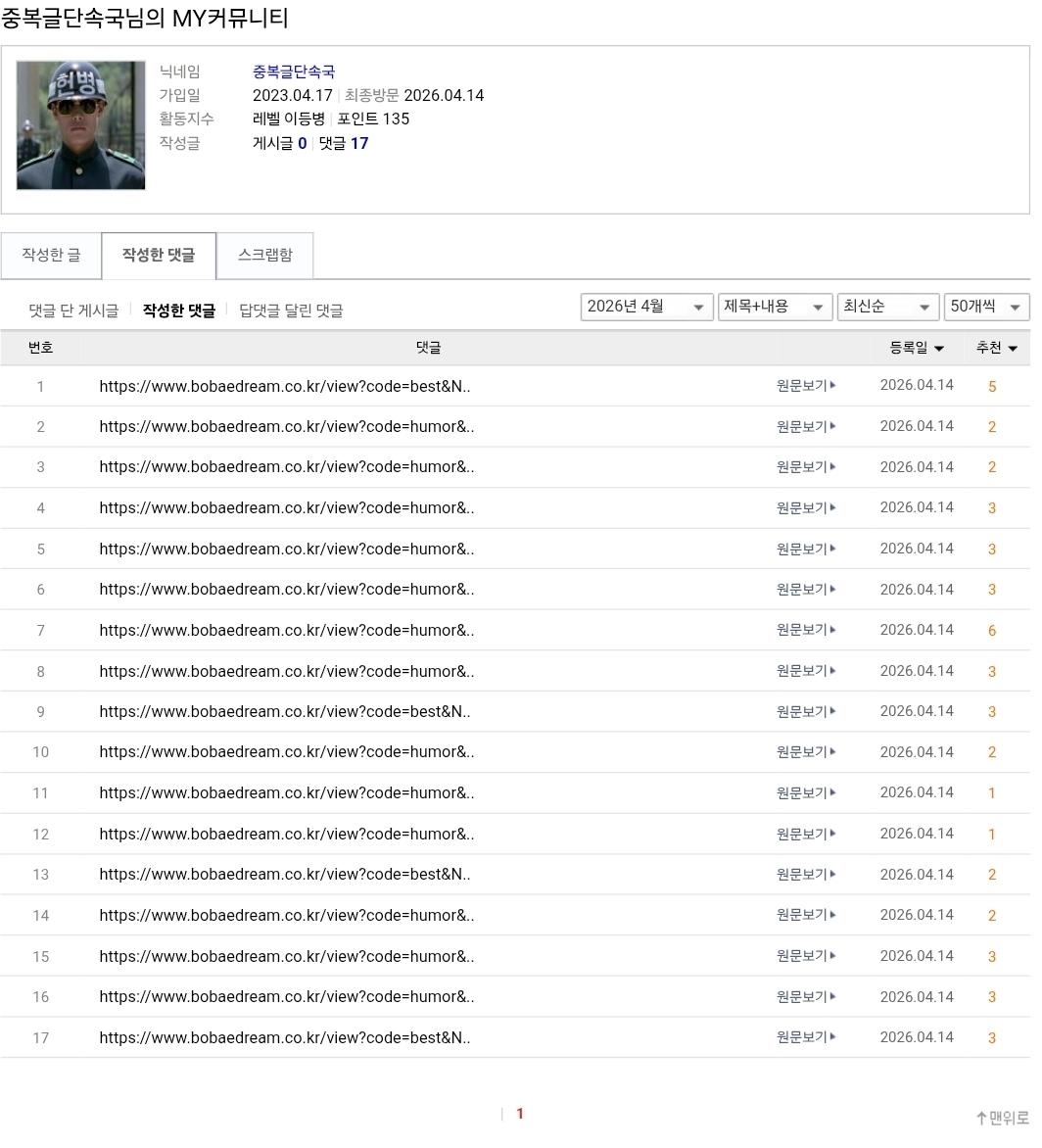The image size is (1042, 1148).
Task: Click the profile picture thumbnail
Action: point(80,124)
